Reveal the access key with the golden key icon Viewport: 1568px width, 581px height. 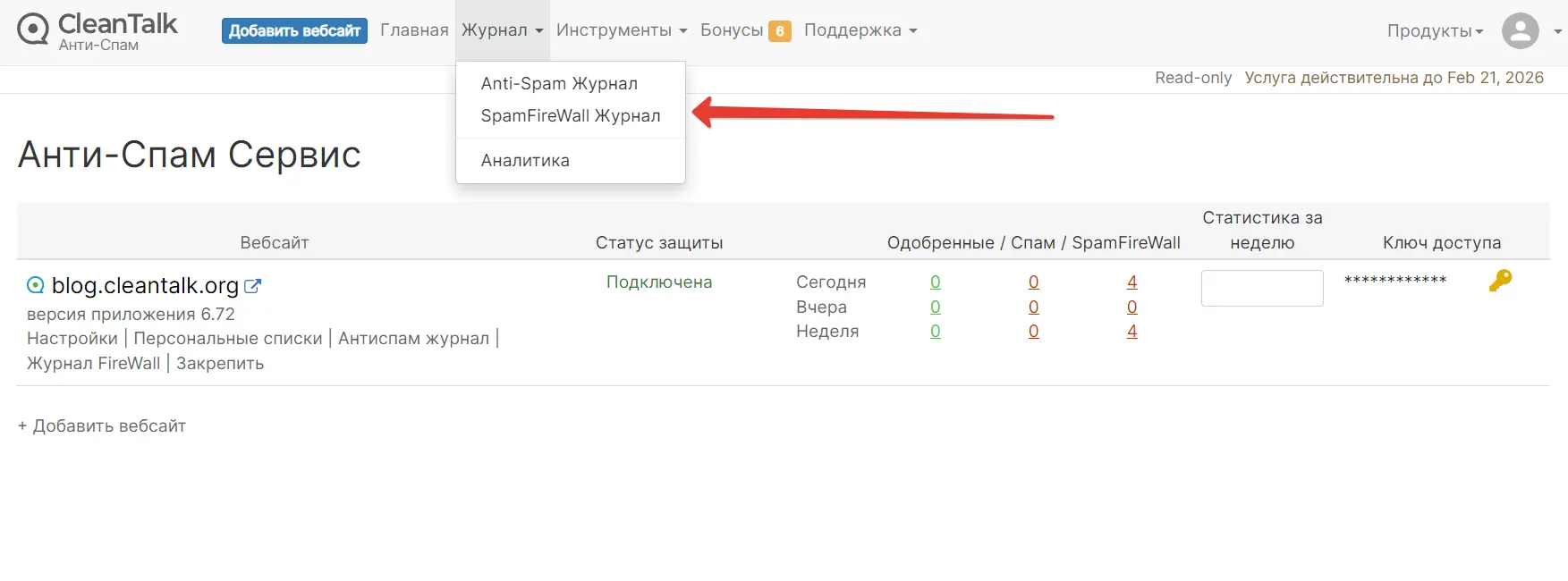point(1500,281)
